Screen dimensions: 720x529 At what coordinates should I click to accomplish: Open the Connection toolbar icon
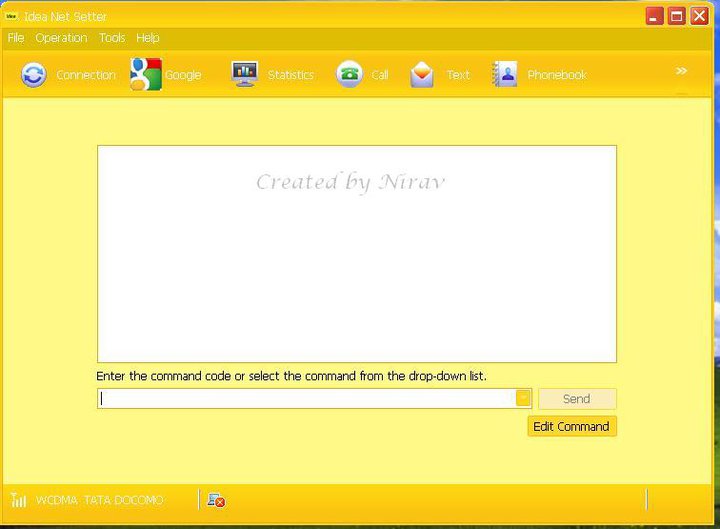pos(34,75)
